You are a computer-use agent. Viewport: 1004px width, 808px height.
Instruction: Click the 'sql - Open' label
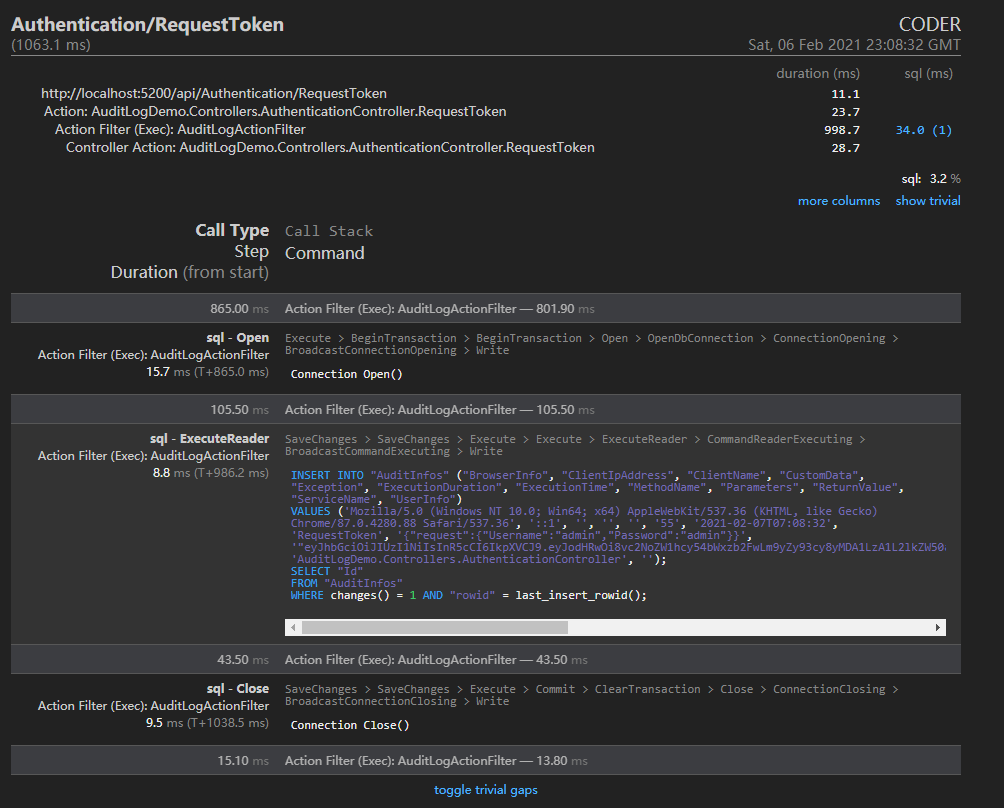point(238,337)
